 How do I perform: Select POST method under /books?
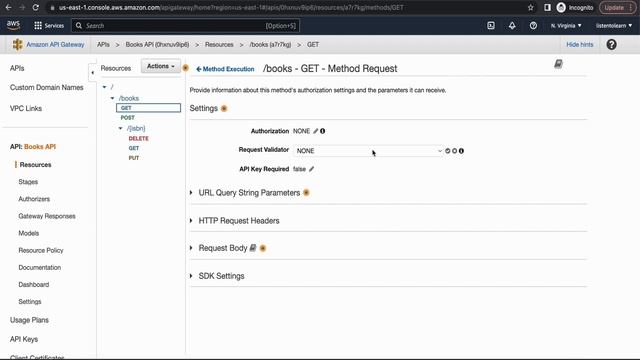click(127, 118)
